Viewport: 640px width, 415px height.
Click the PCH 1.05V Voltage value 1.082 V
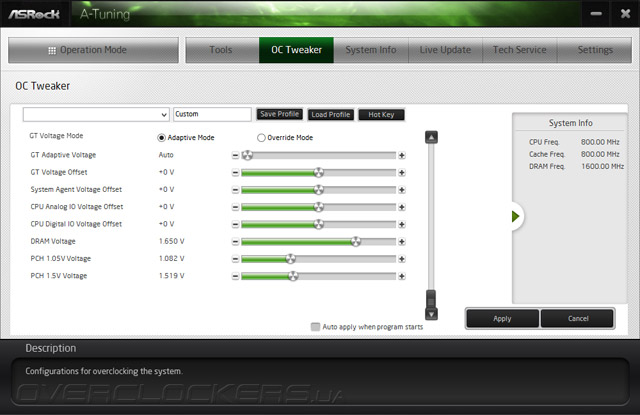point(171,258)
